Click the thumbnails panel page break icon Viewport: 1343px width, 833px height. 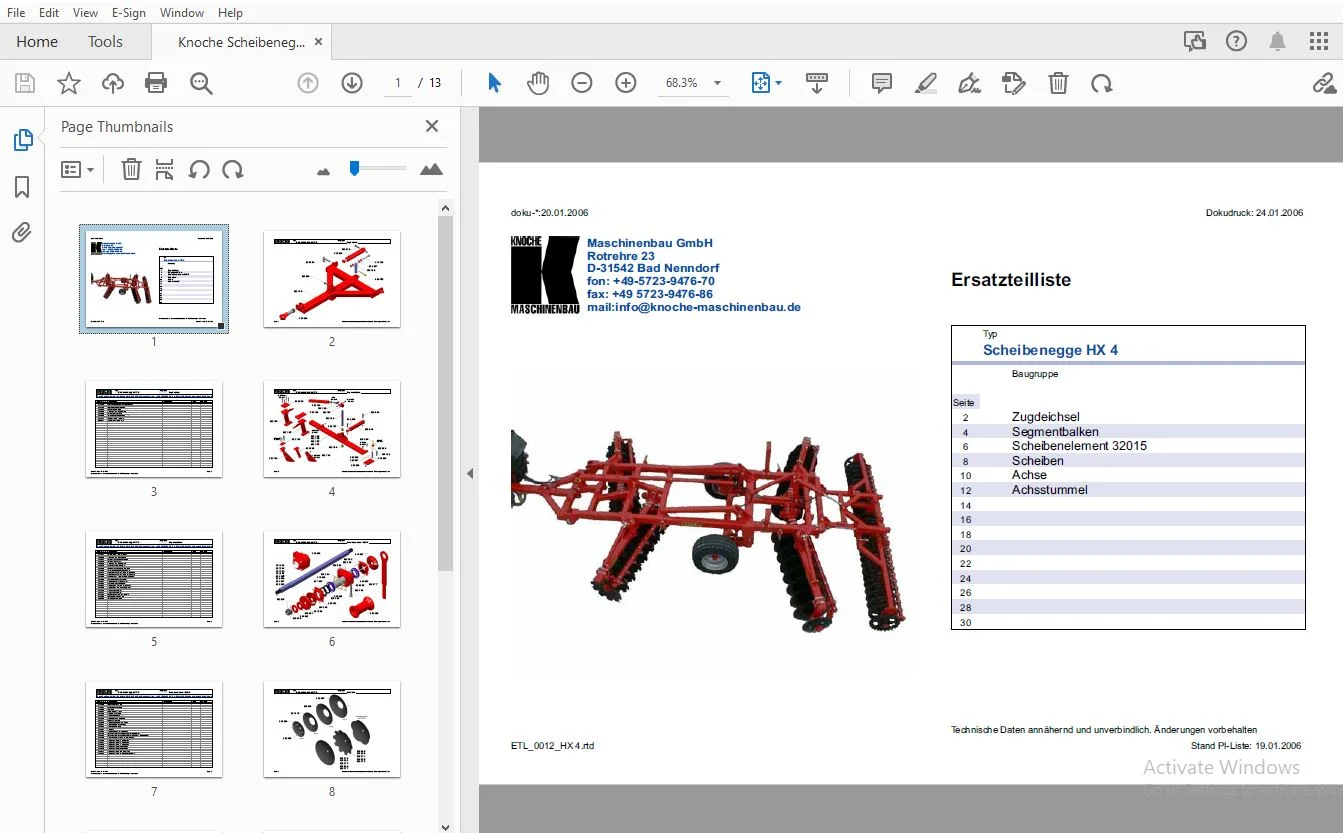click(165, 169)
